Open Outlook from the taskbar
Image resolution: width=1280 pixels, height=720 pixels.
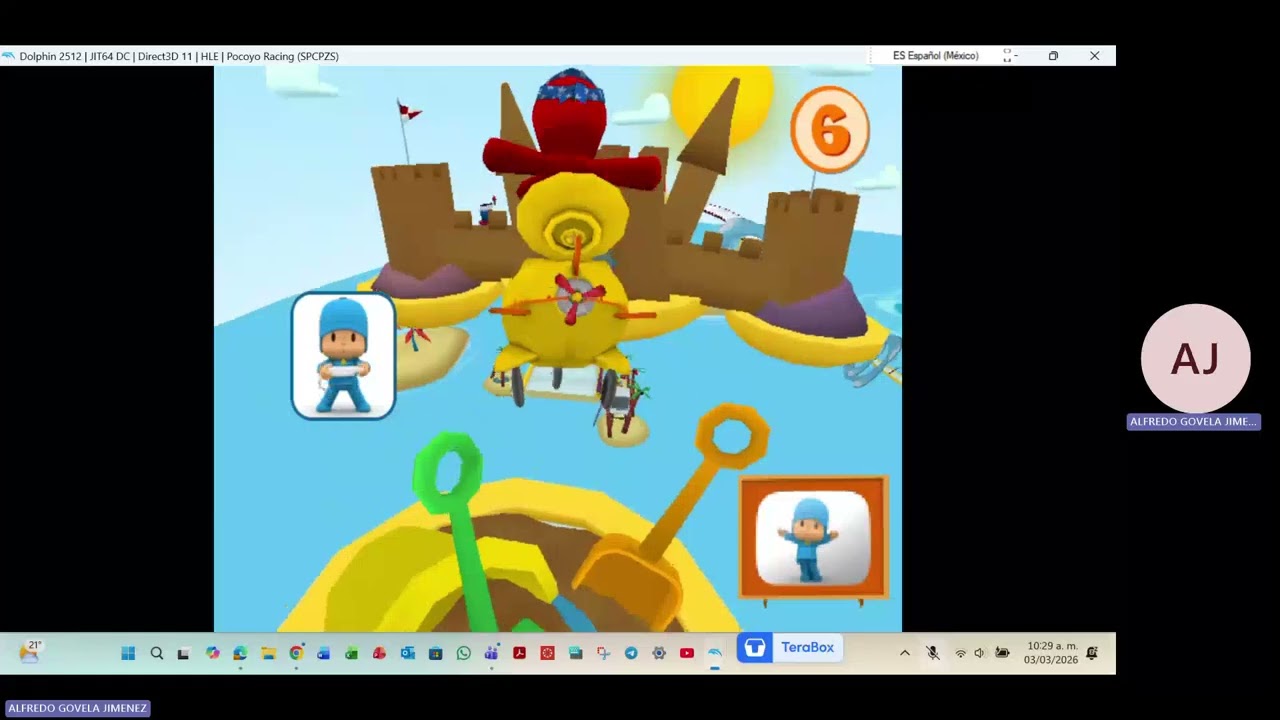407,653
